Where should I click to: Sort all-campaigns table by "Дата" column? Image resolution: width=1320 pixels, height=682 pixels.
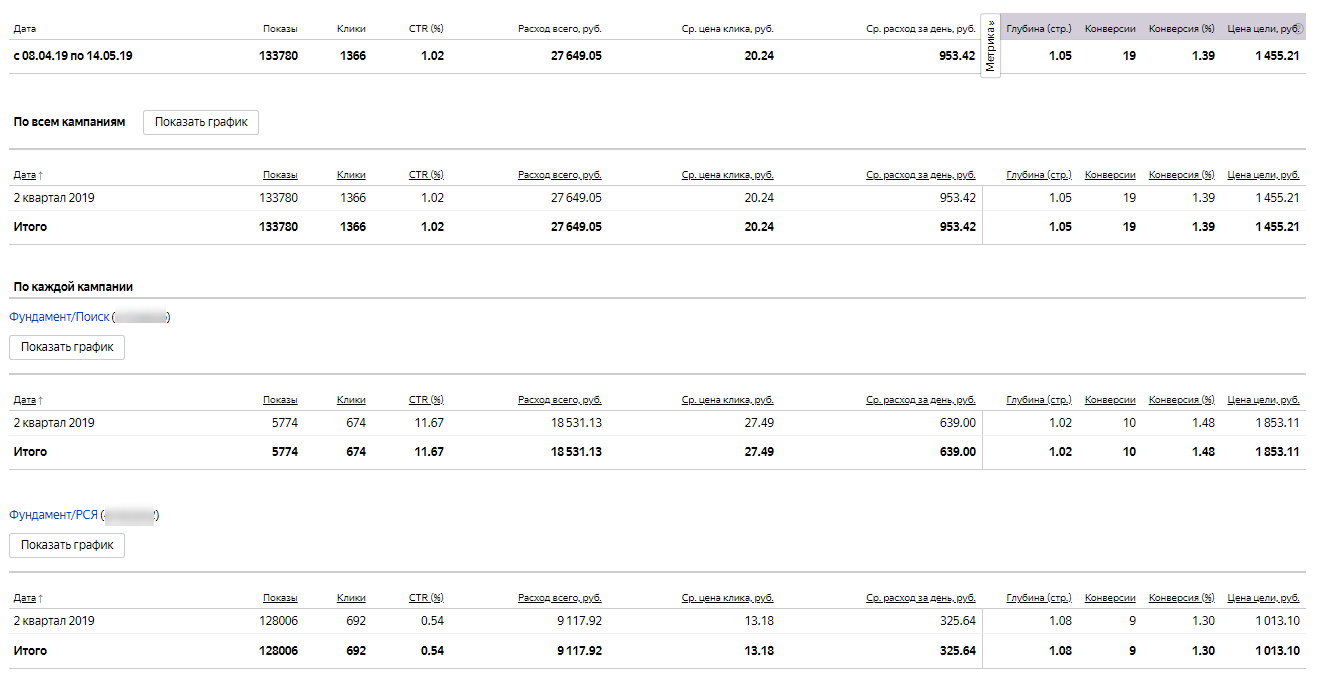(26, 175)
